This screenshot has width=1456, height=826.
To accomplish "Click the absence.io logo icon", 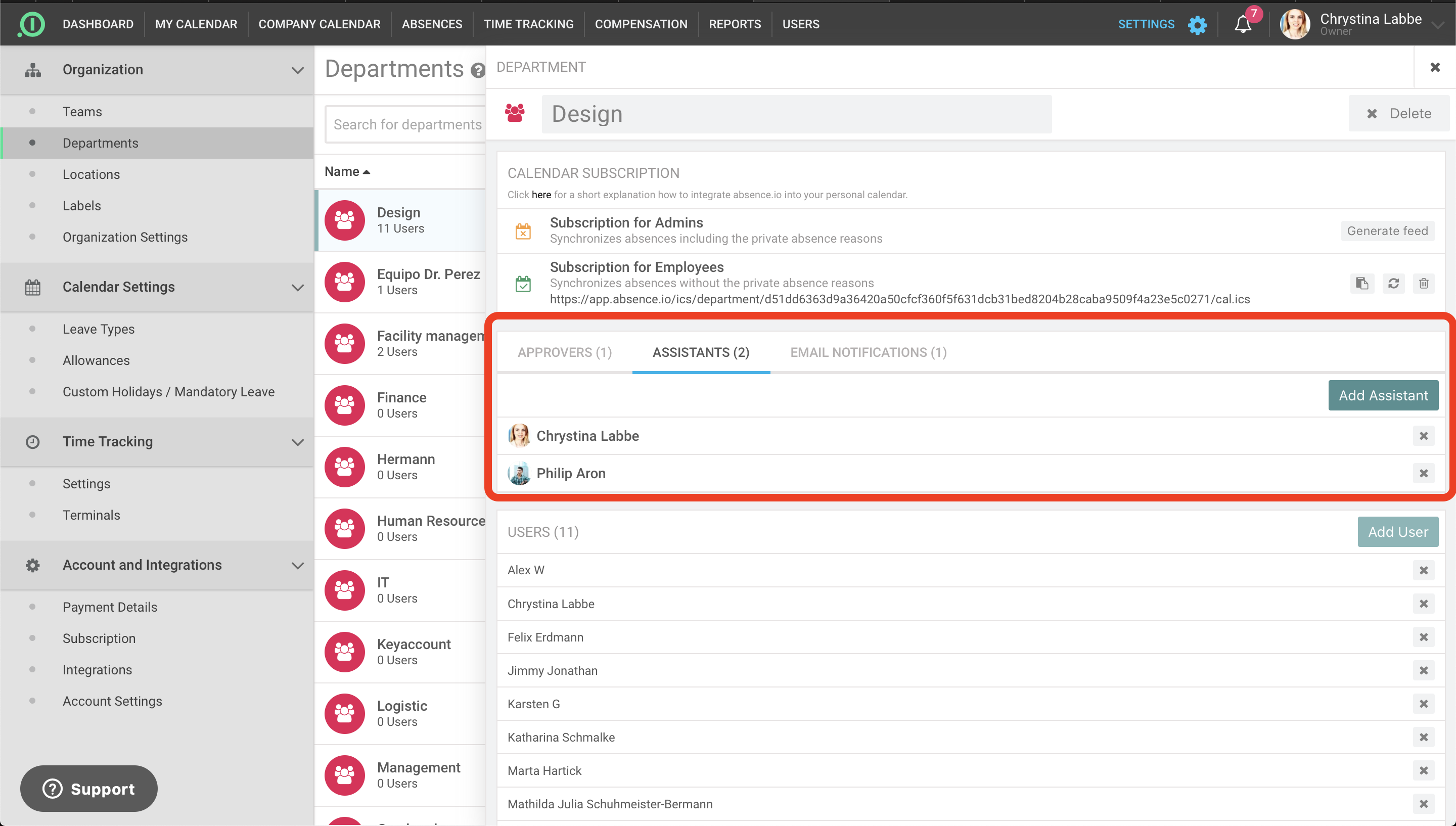I will pyautogui.click(x=32, y=24).
